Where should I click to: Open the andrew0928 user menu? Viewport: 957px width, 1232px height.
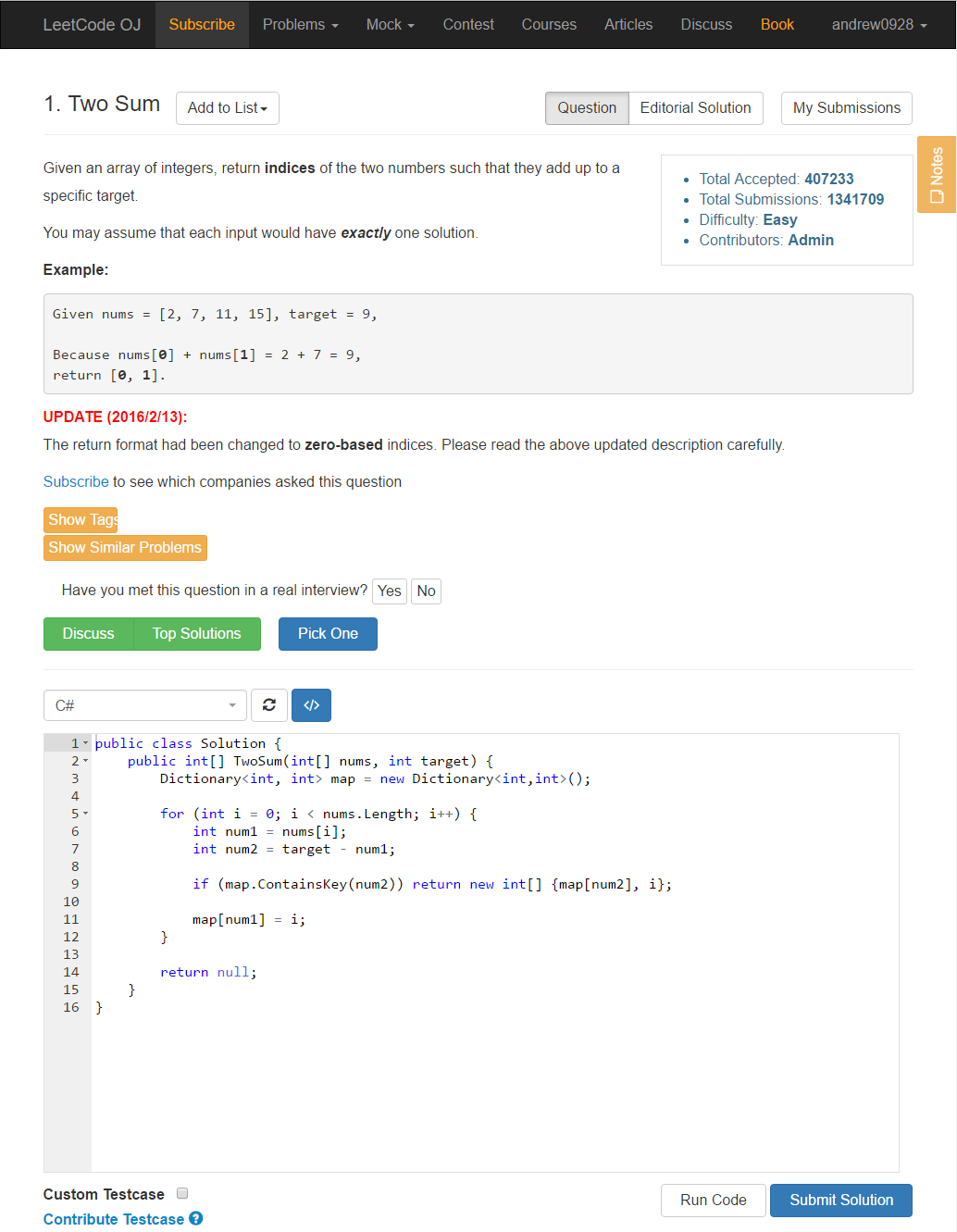click(878, 25)
